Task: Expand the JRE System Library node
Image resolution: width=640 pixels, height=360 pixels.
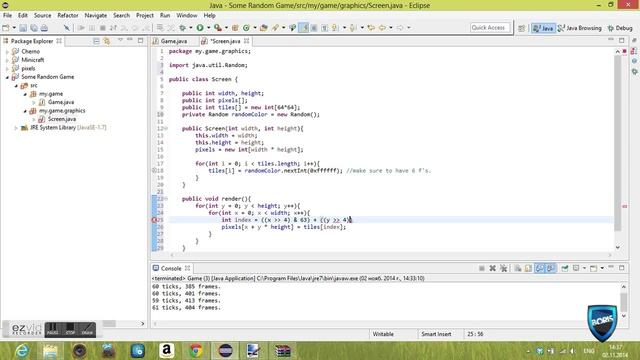Action: pyautogui.click(x=16, y=128)
